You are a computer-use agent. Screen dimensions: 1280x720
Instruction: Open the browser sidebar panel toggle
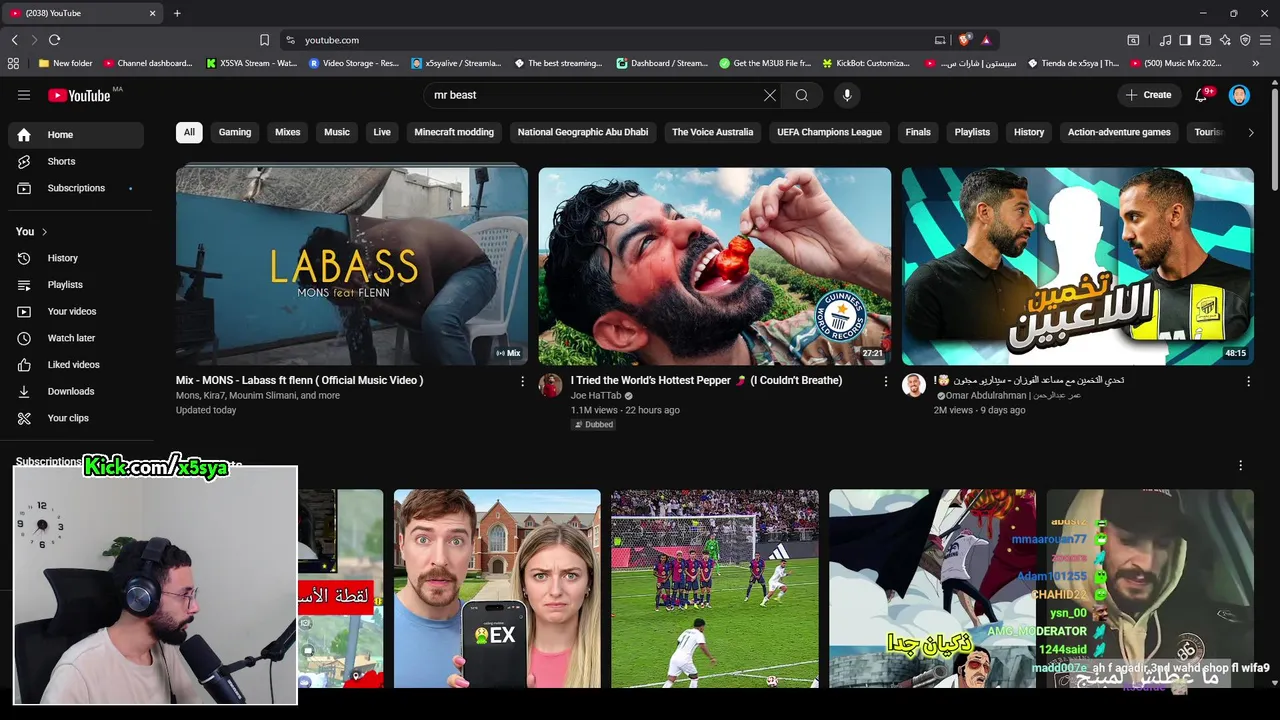tap(1185, 40)
